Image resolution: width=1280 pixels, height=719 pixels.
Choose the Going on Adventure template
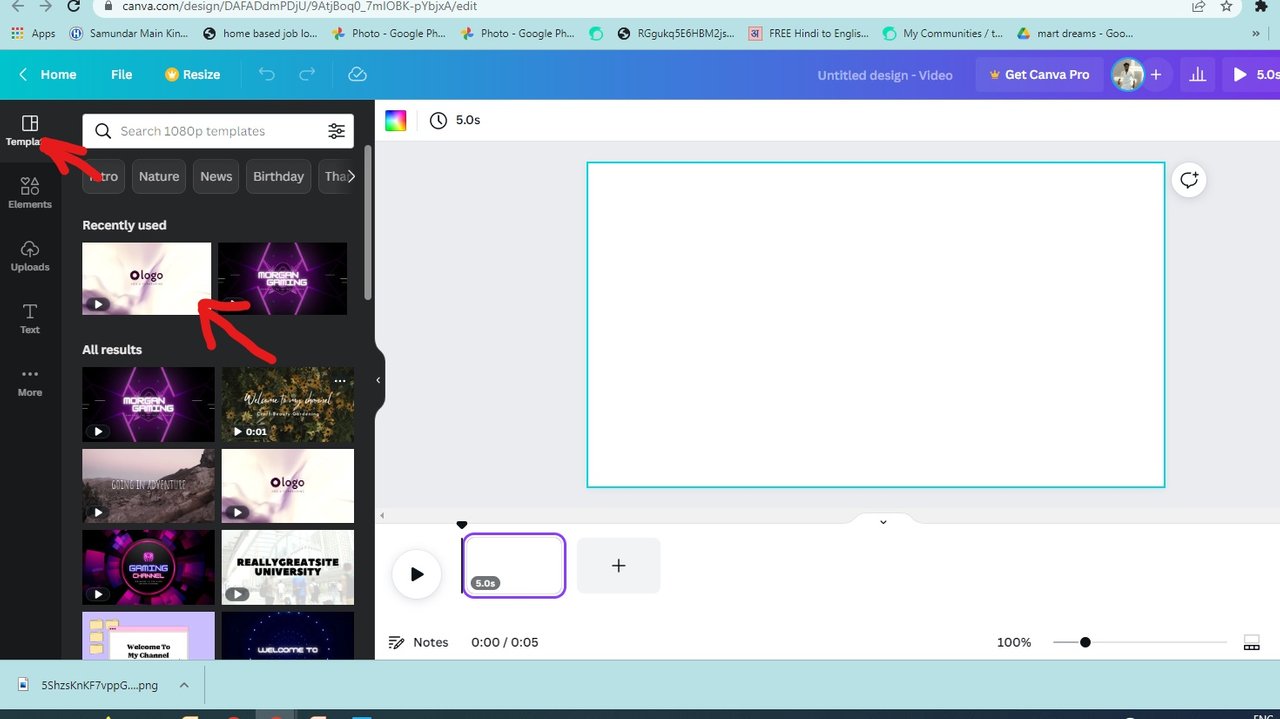[x=148, y=486]
